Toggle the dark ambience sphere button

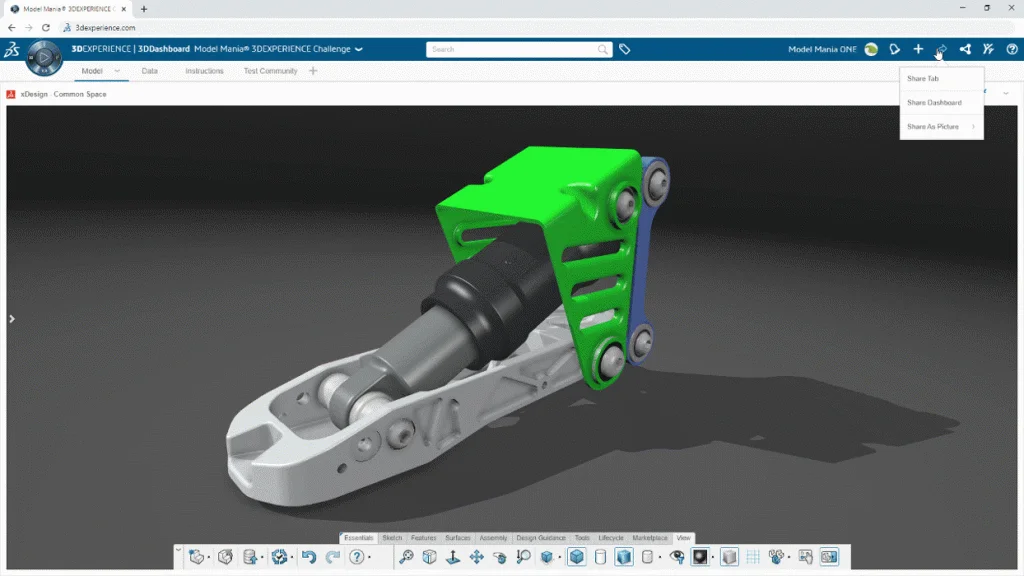click(701, 557)
